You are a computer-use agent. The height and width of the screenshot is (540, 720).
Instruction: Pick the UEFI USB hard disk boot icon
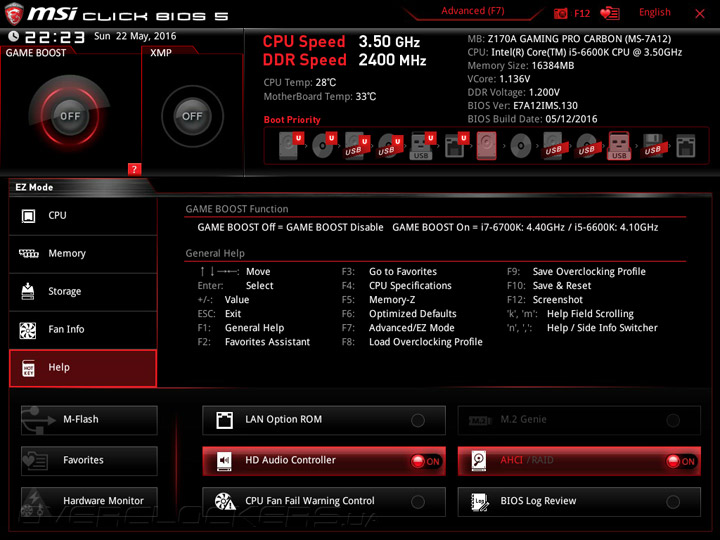point(357,146)
